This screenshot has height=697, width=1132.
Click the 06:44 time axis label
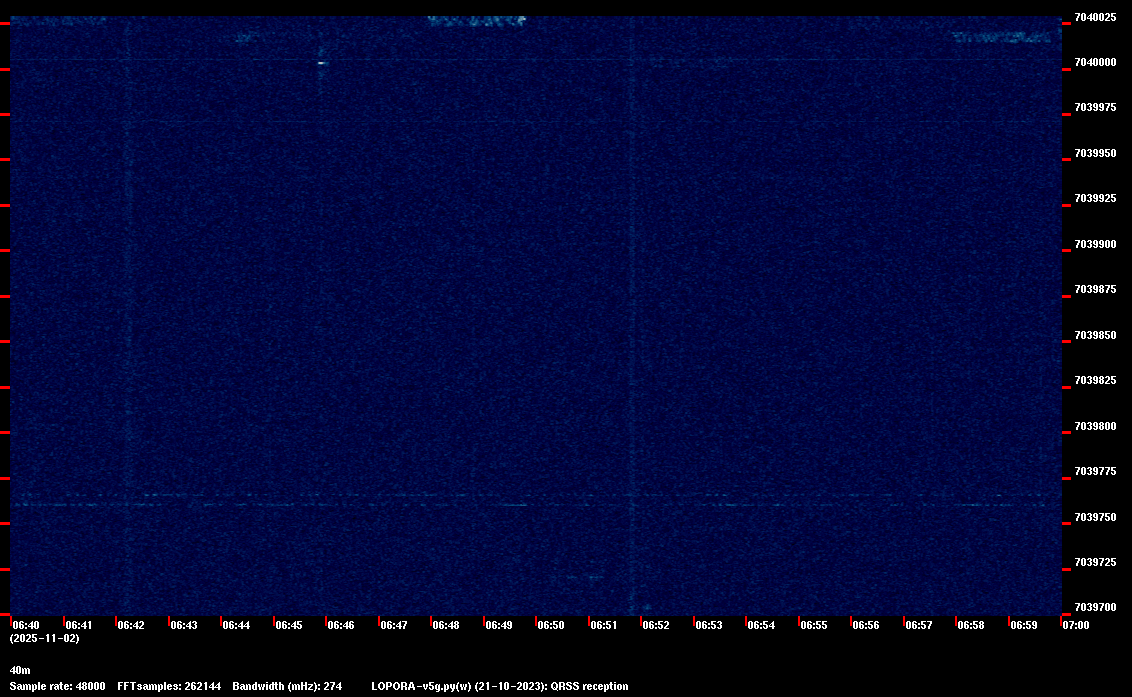236,625
